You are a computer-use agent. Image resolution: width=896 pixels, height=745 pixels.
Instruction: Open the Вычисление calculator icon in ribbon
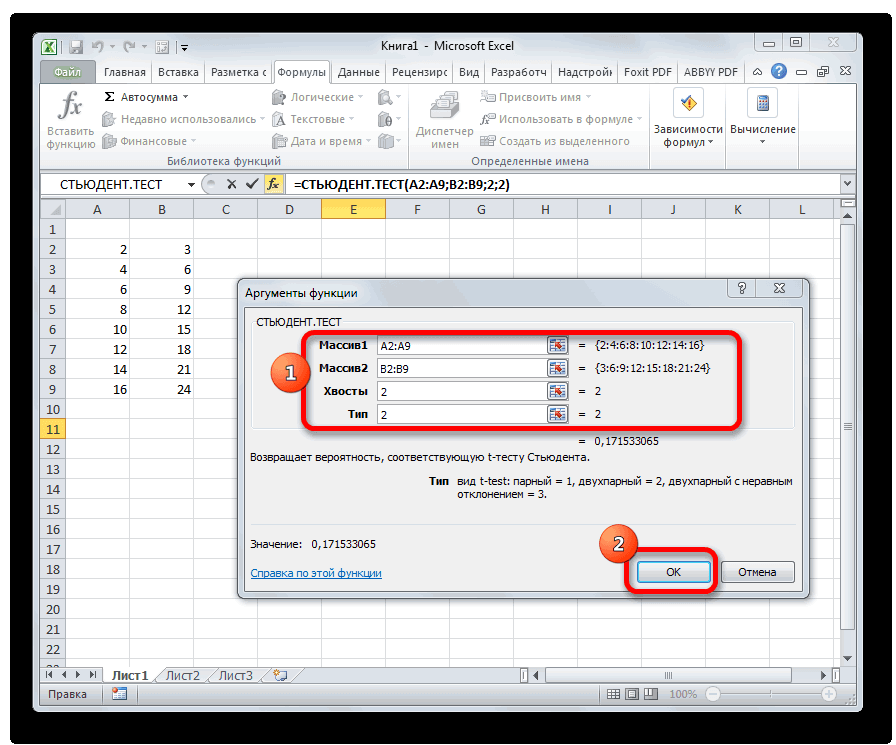(x=763, y=104)
